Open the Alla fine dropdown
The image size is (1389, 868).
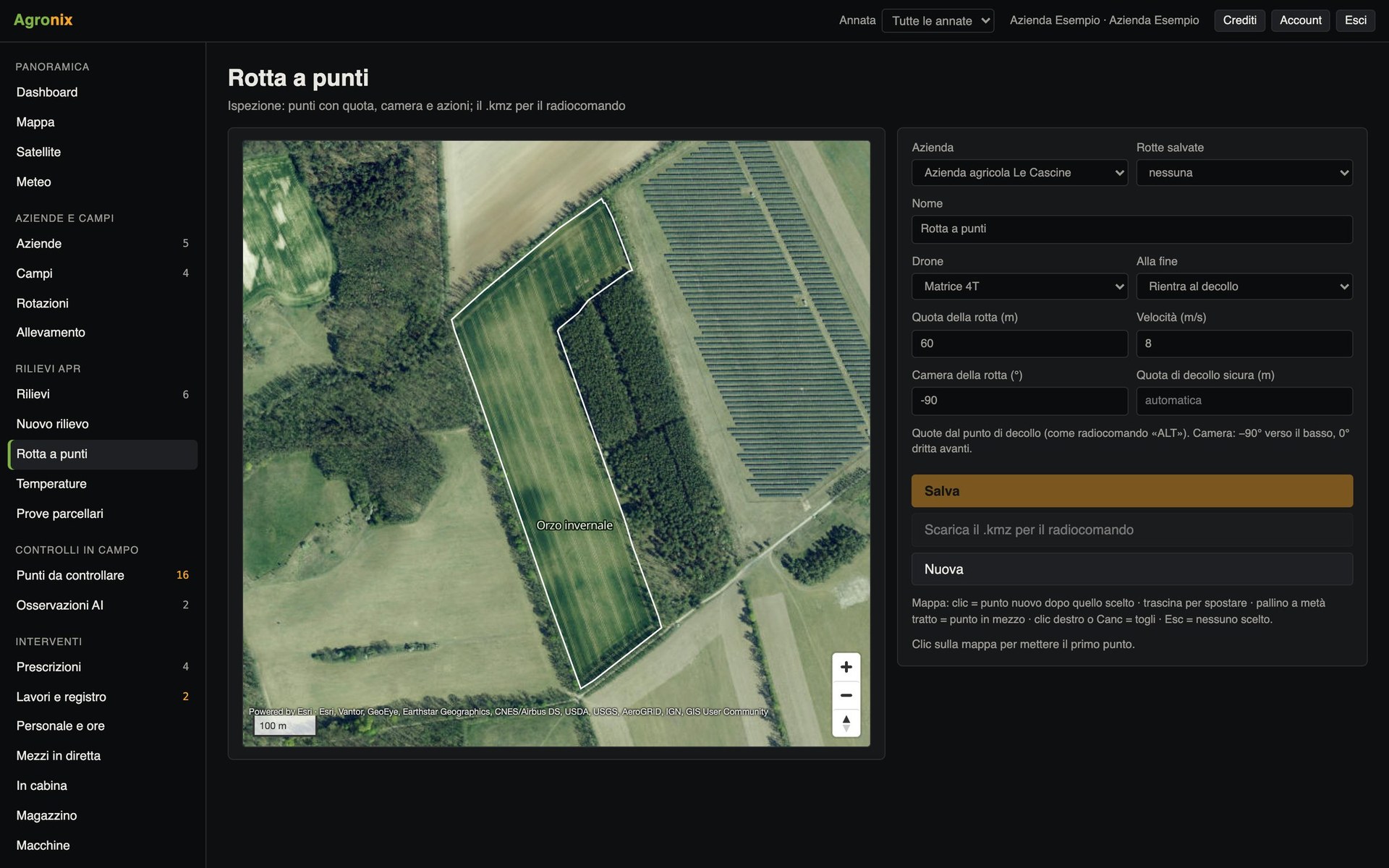(1244, 286)
